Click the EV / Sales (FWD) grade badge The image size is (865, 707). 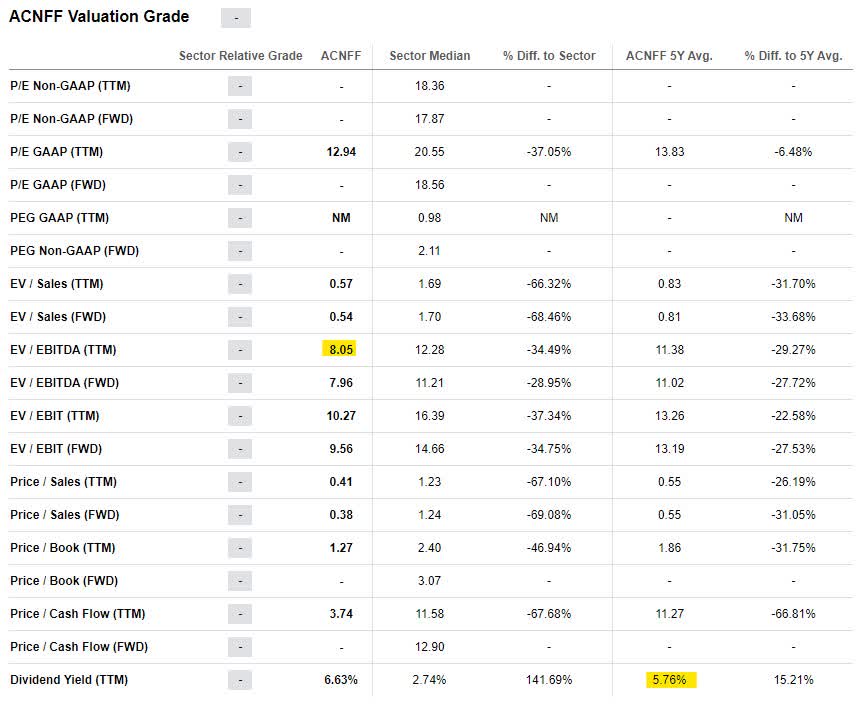tap(239, 317)
